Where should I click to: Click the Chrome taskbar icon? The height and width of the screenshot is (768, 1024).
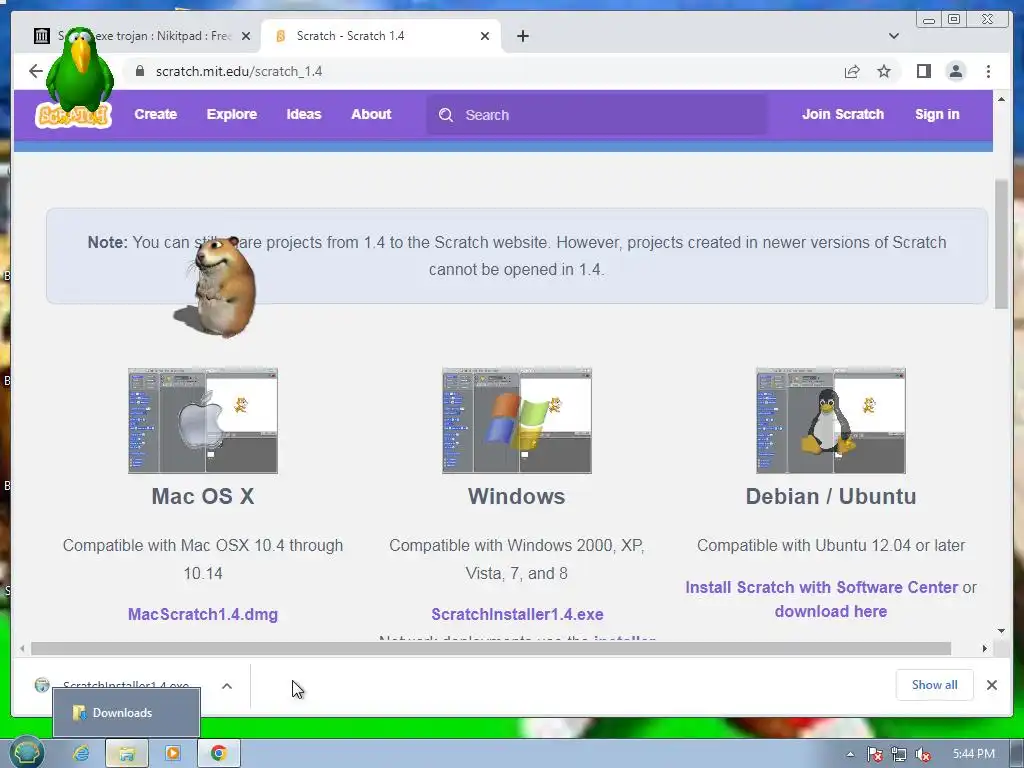(219, 753)
